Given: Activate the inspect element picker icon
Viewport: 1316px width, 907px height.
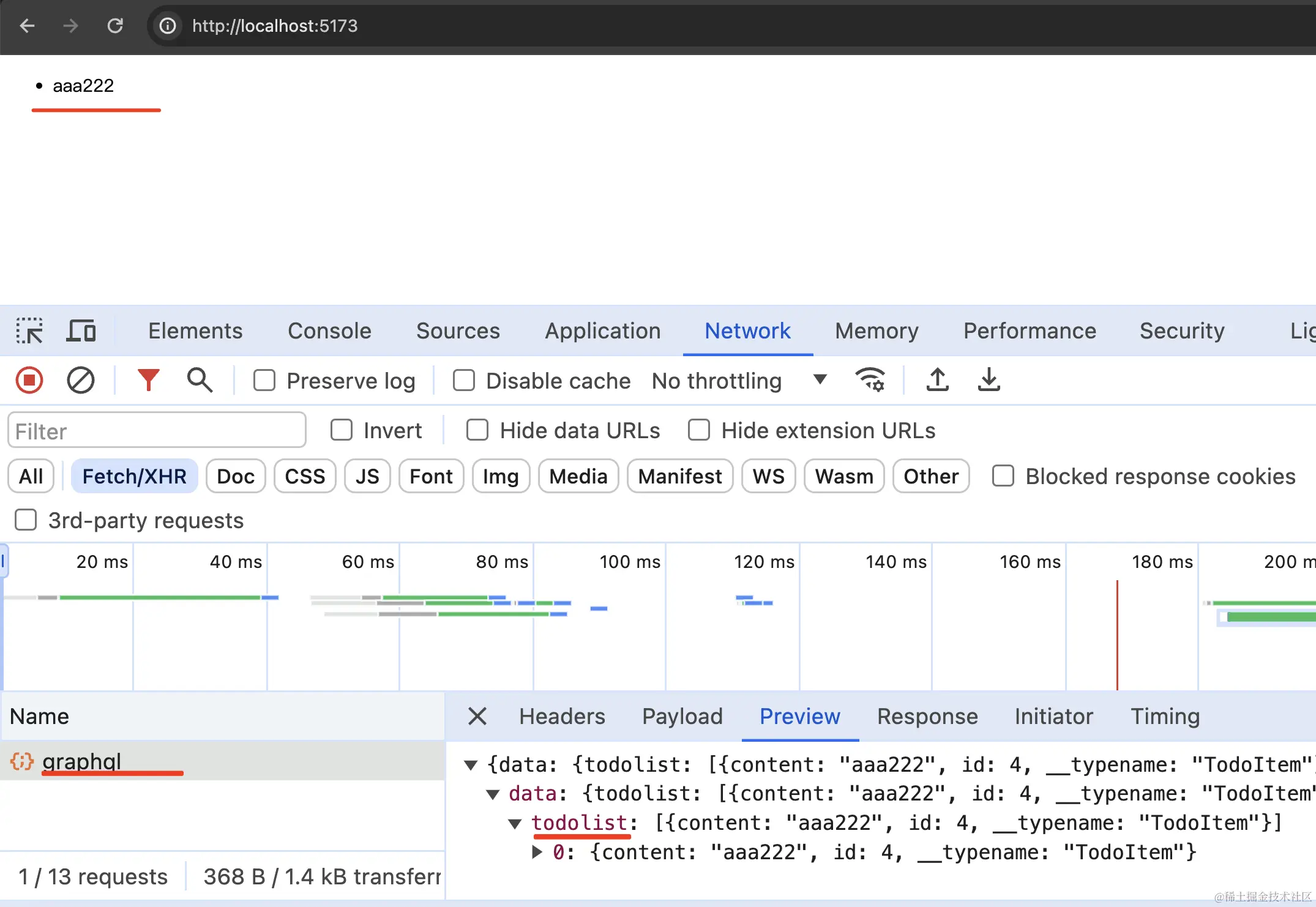Looking at the screenshot, I should click(x=29, y=331).
